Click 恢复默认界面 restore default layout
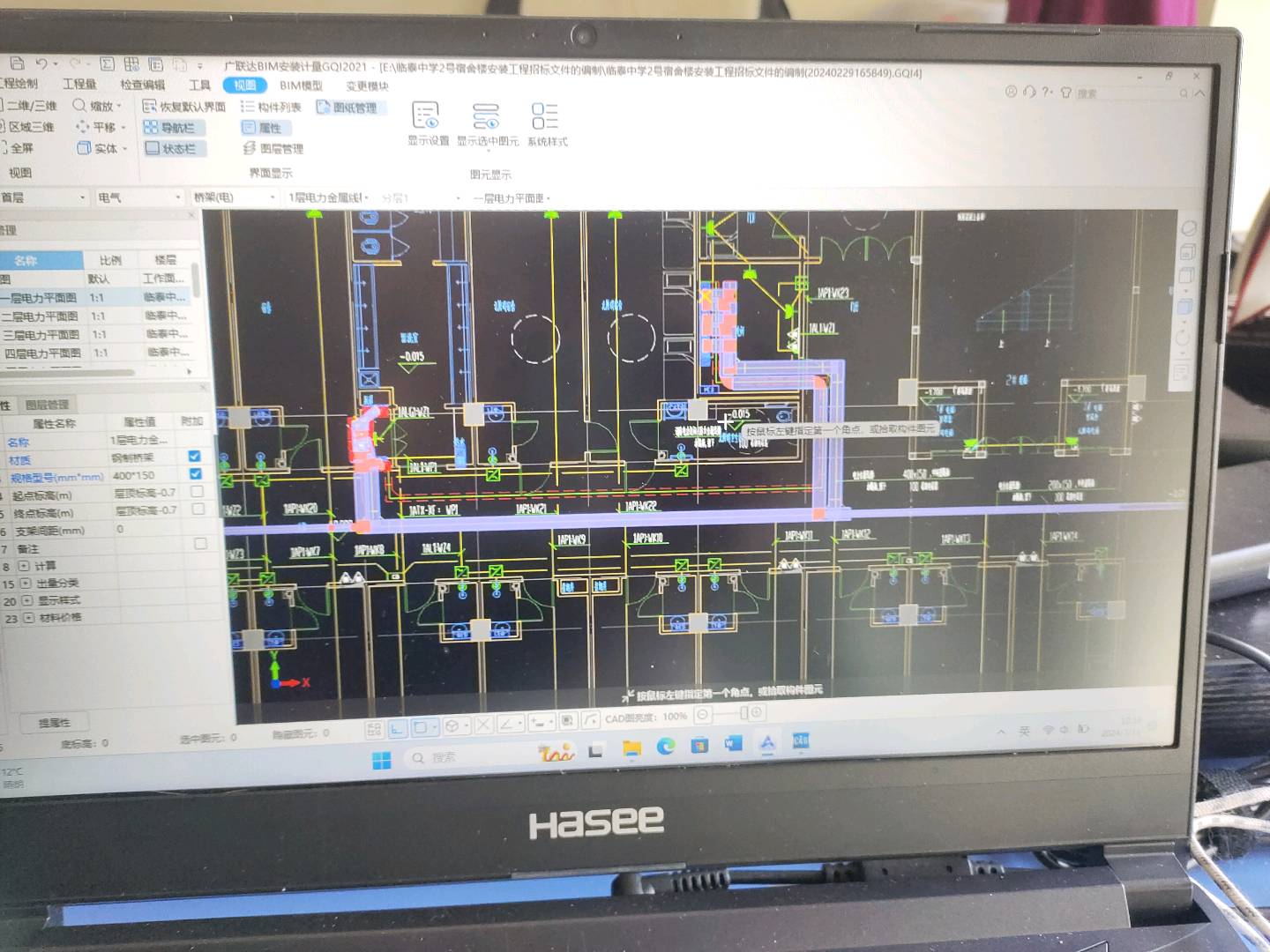This screenshot has height=952, width=1270. coord(184,107)
